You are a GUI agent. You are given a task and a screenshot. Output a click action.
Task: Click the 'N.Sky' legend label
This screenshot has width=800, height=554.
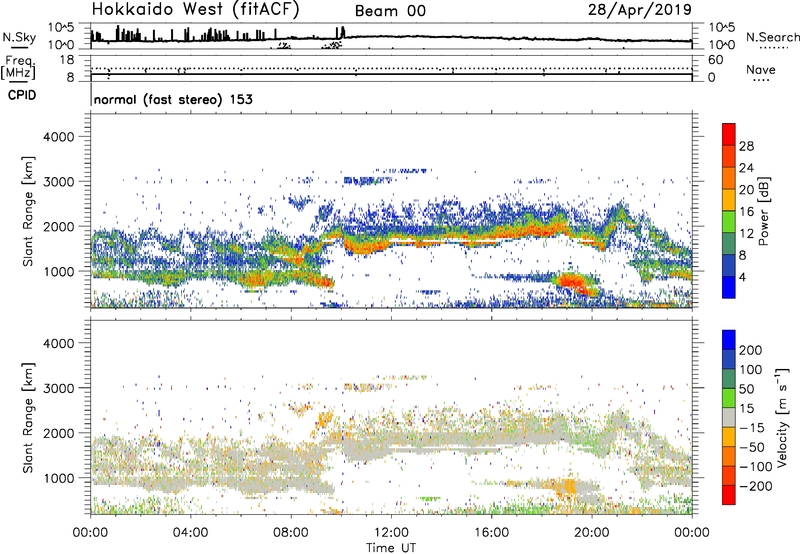pos(19,37)
